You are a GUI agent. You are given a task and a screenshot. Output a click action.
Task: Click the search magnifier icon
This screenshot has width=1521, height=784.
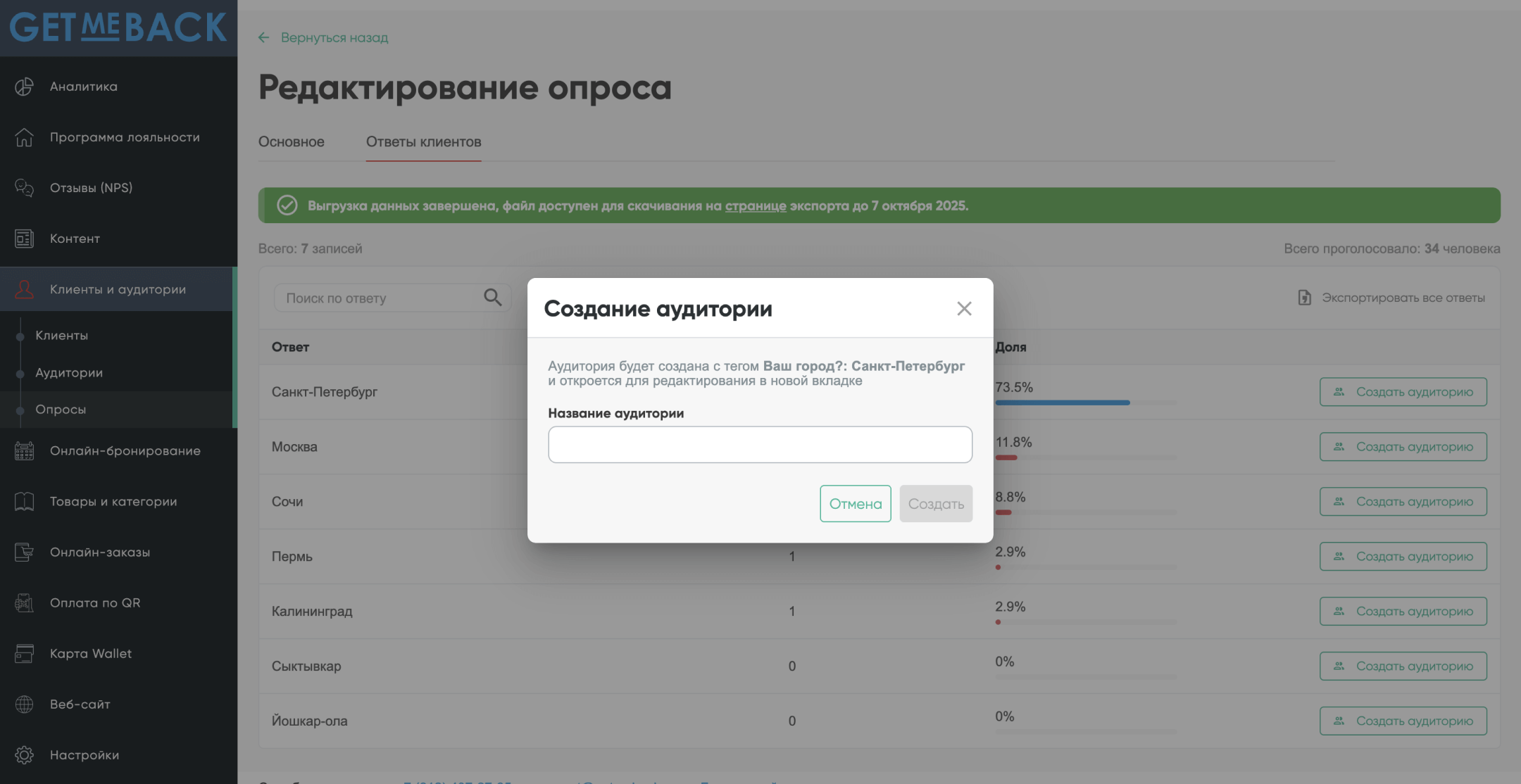click(492, 298)
